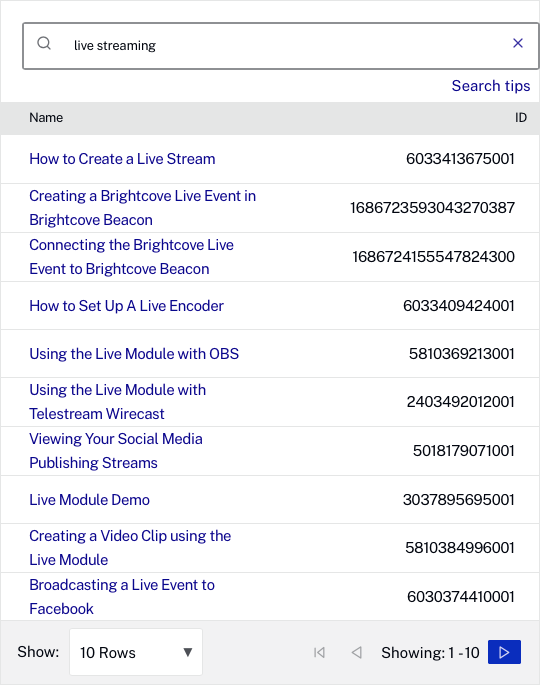Screen dimensions: 540x685
Task: Select ID 1686724155547824300
Action: coord(433,256)
